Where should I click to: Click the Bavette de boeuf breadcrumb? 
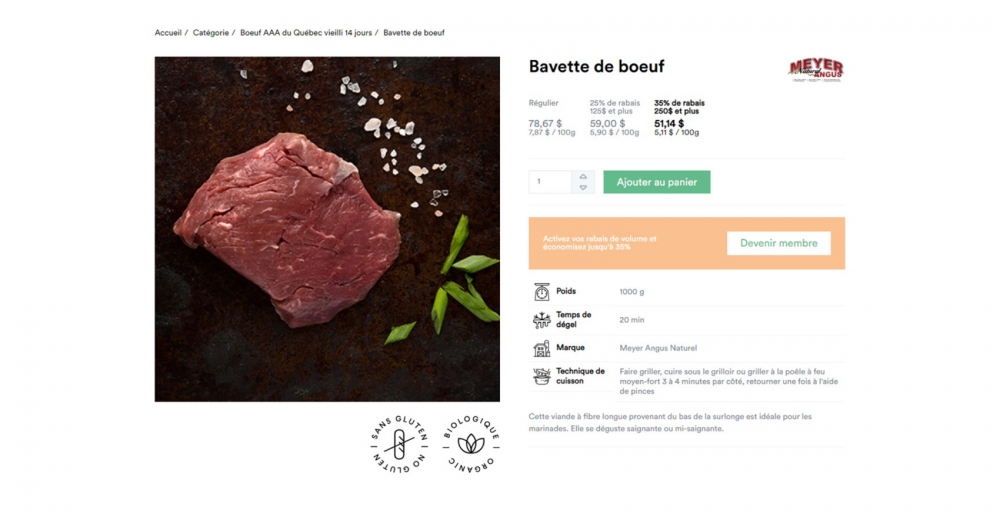(x=414, y=33)
